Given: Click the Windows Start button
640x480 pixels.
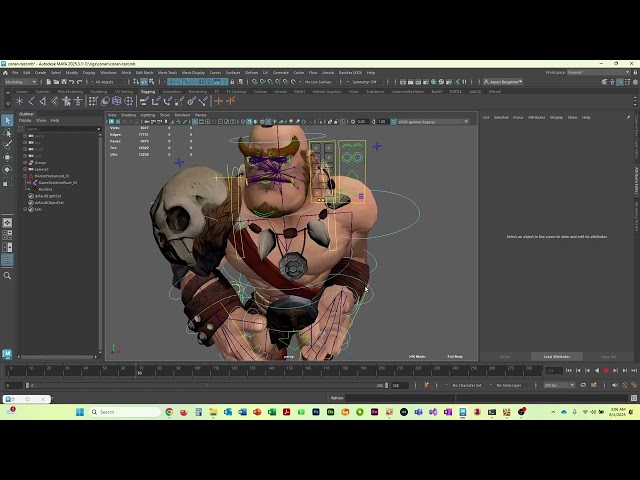Looking at the screenshot, I should (x=80, y=412).
